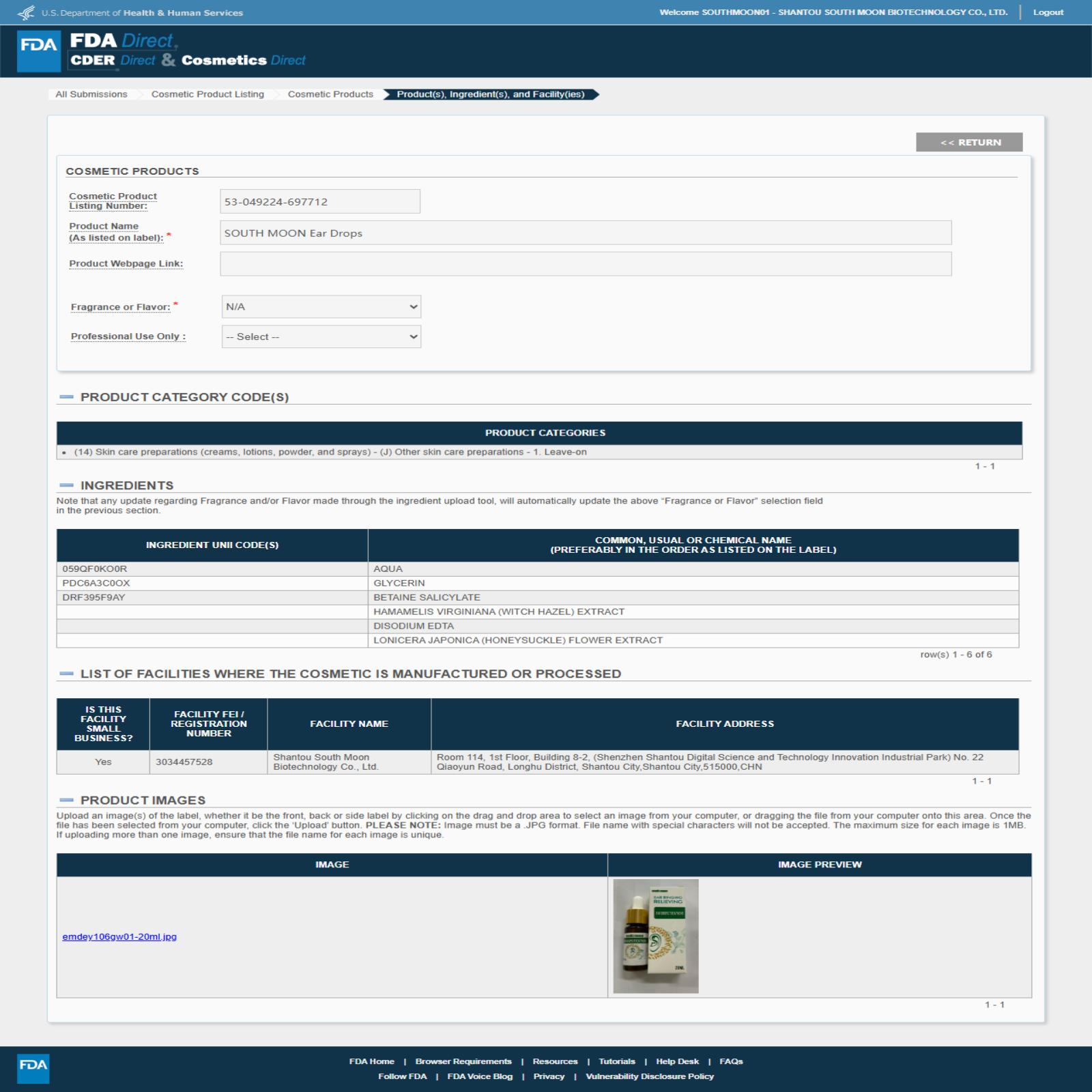Viewport: 1092px width, 1092px height.
Task: Open FDA Voice Blog footer link
Action: (x=480, y=1076)
